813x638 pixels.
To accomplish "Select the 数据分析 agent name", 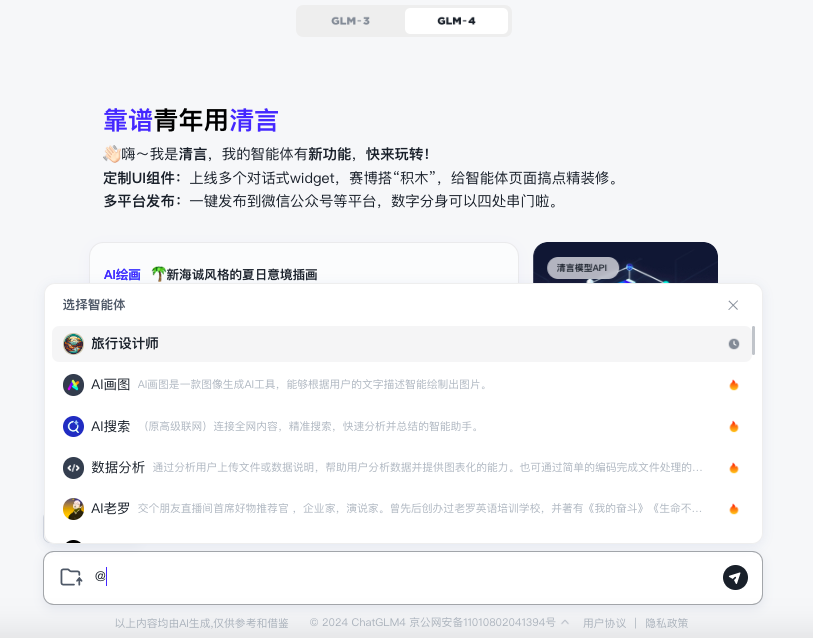I will tap(118, 467).
